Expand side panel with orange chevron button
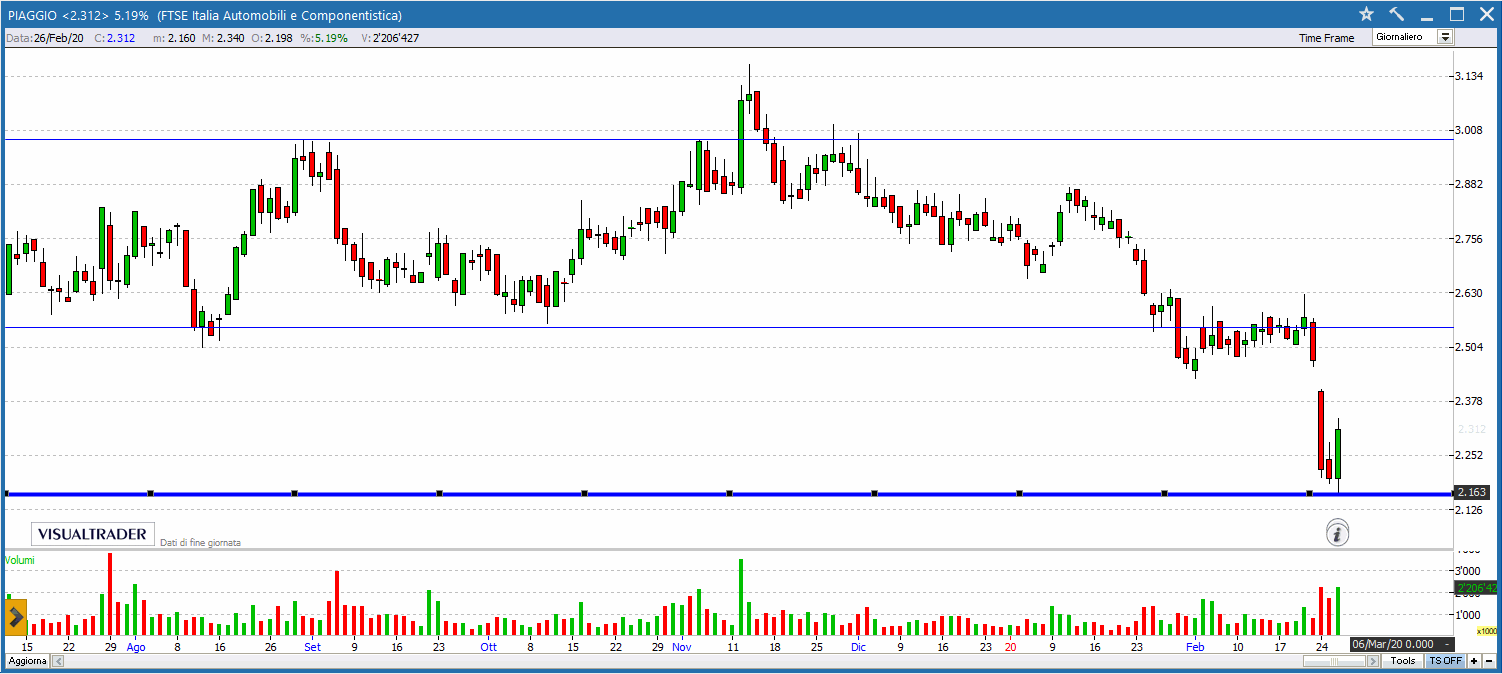The width and height of the screenshot is (1502, 674). click(16, 617)
